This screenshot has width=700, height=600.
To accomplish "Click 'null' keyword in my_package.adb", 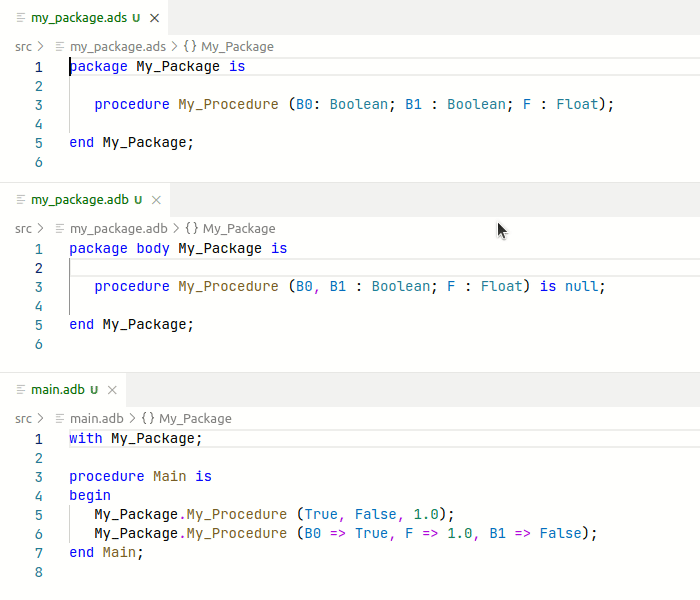I will click(581, 287).
